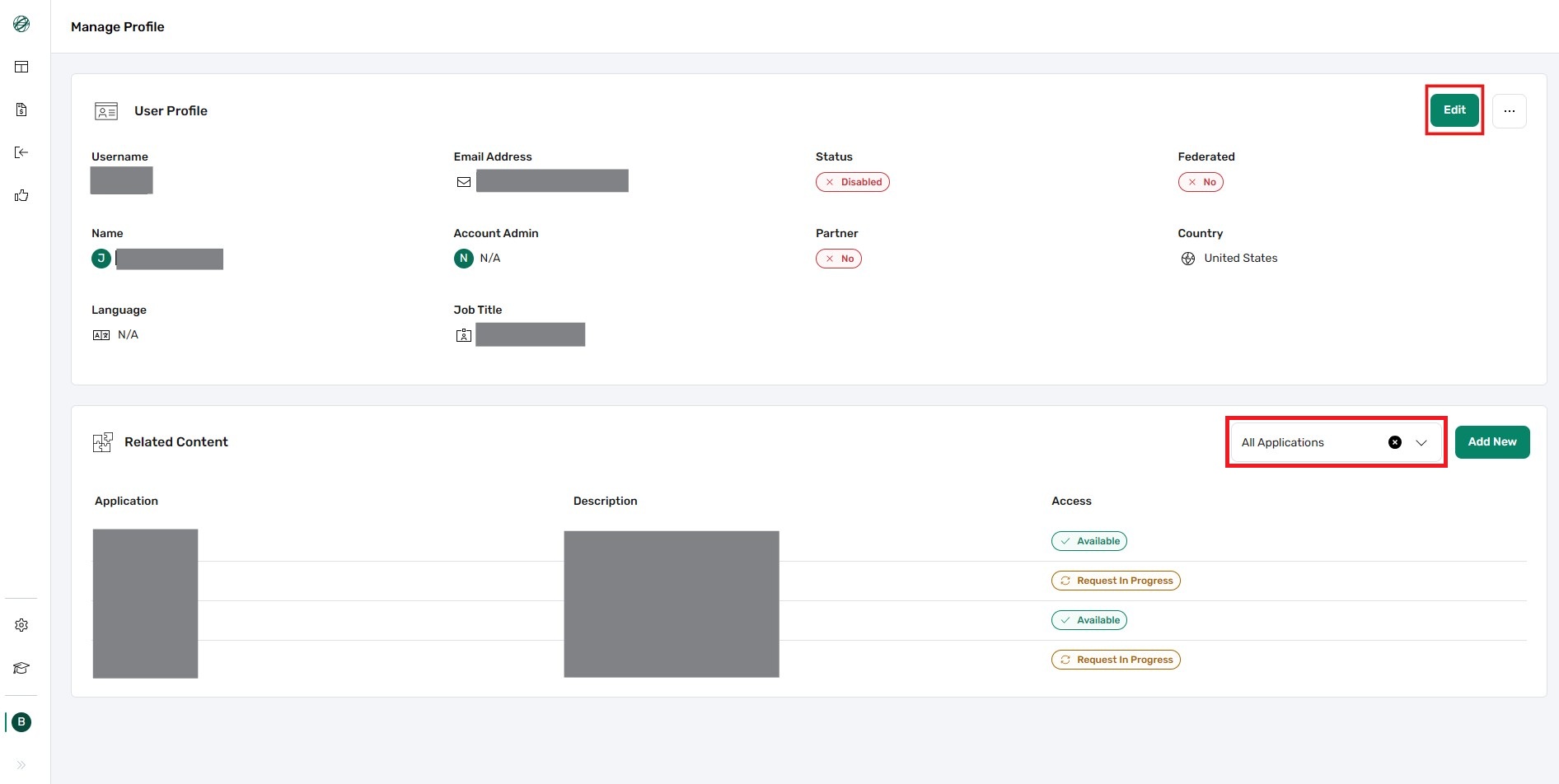The image size is (1559, 784).
Task: Open the billing document icon in sidebar
Action: (21, 110)
